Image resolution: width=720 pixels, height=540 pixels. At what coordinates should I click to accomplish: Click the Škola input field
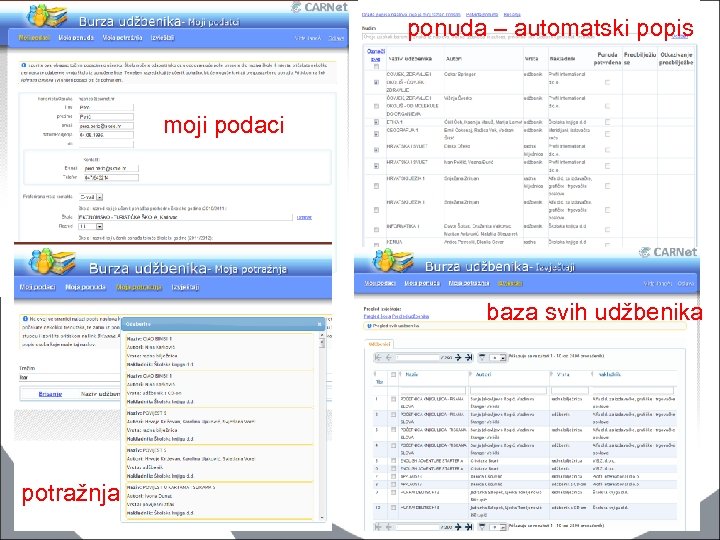click(185, 217)
